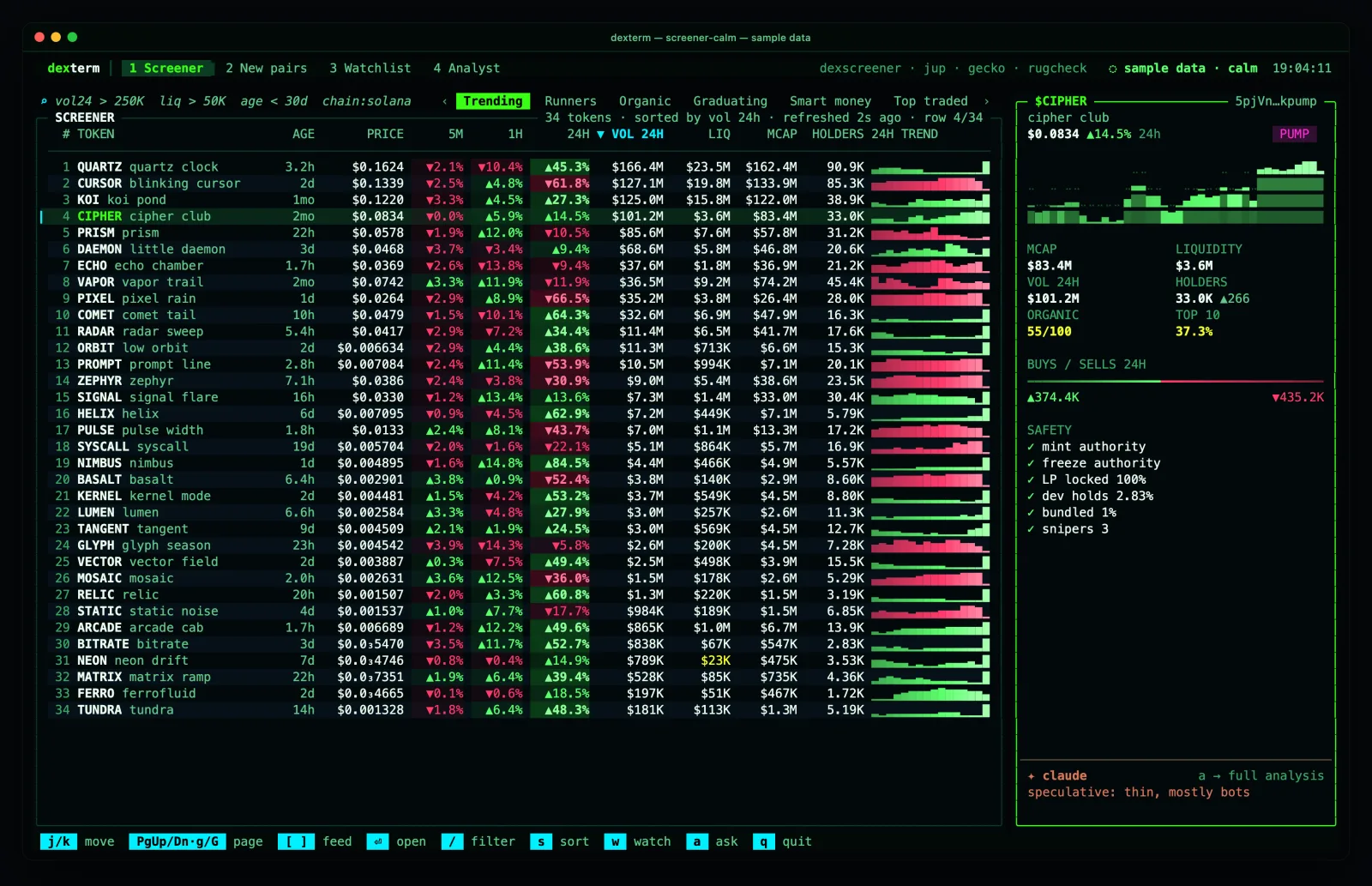Click the snipers 3 safety check

pos(1068,528)
